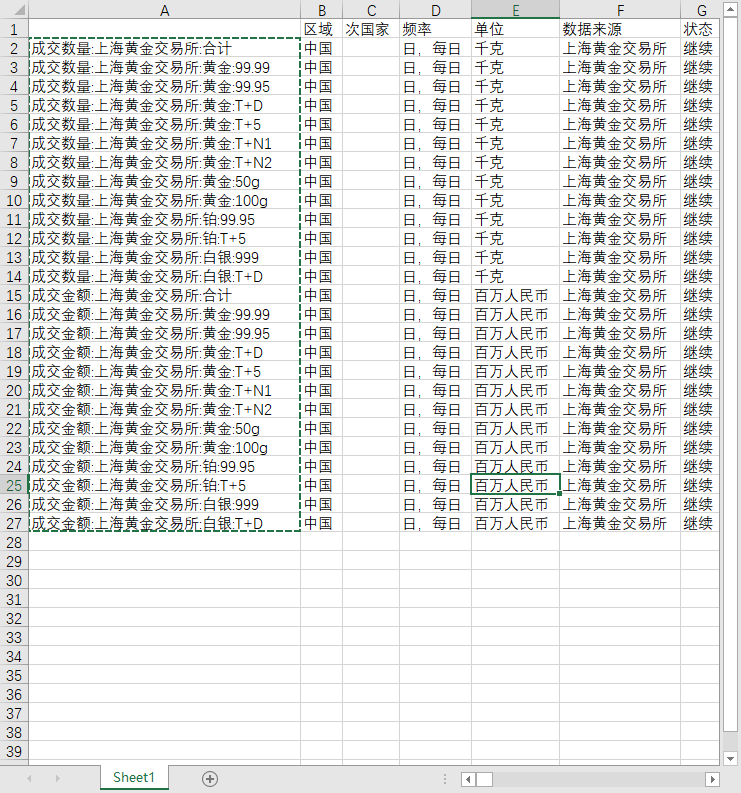741x793 pixels.
Task: Select row 28 header
Action: [14, 543]
